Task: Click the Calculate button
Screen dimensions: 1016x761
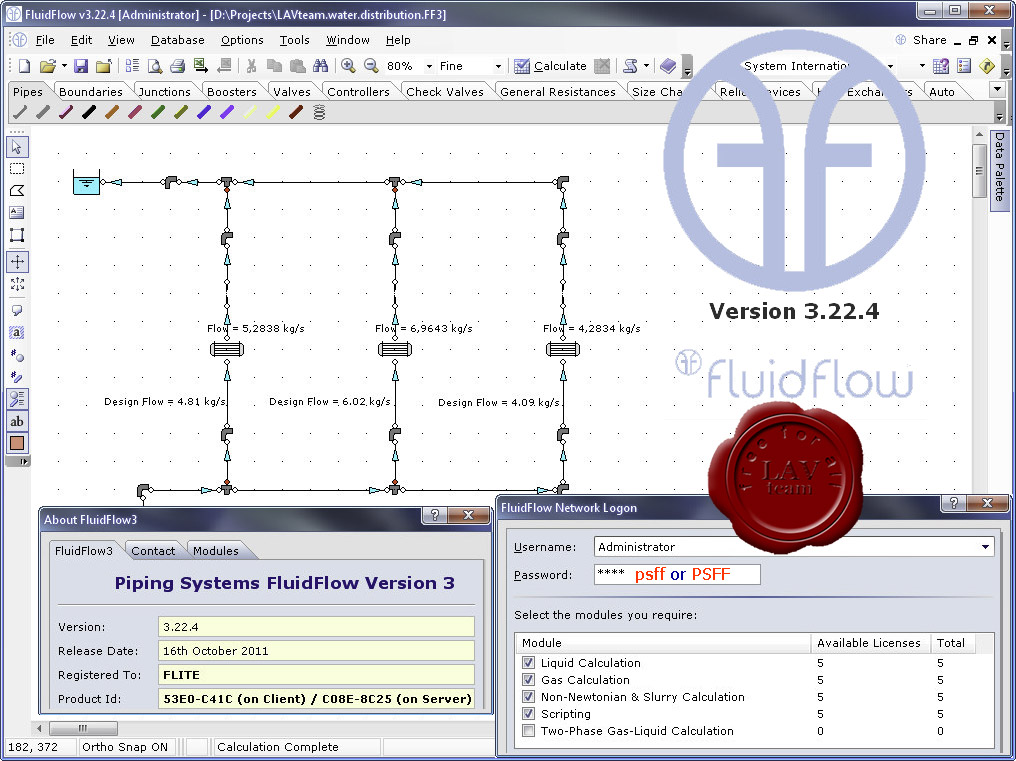Action: [551, 66]
